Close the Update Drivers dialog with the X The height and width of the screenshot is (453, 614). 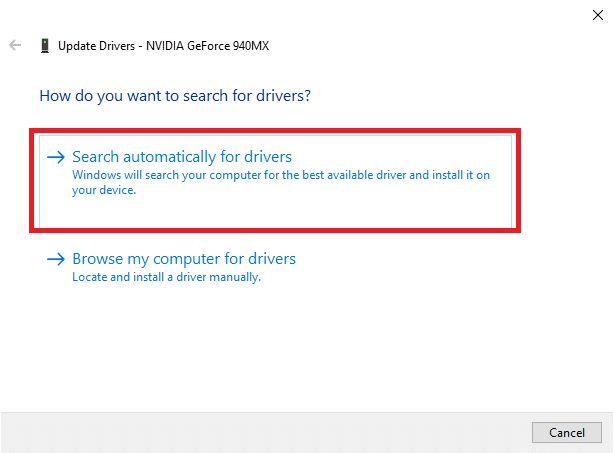(598, 14)
